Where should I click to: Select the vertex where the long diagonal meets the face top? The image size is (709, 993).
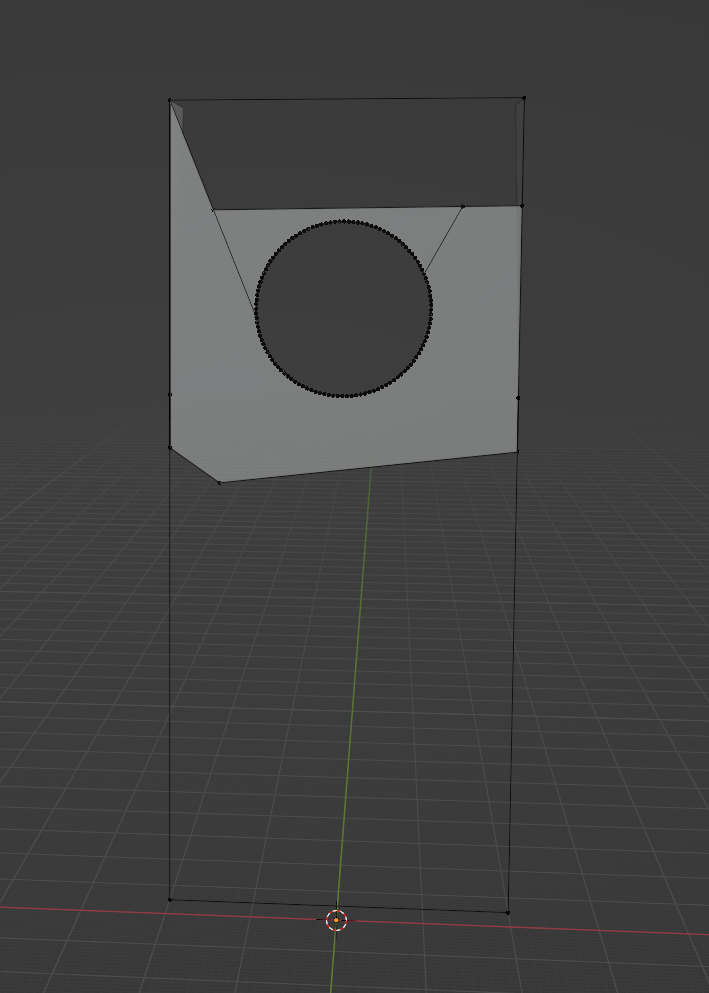213,209
